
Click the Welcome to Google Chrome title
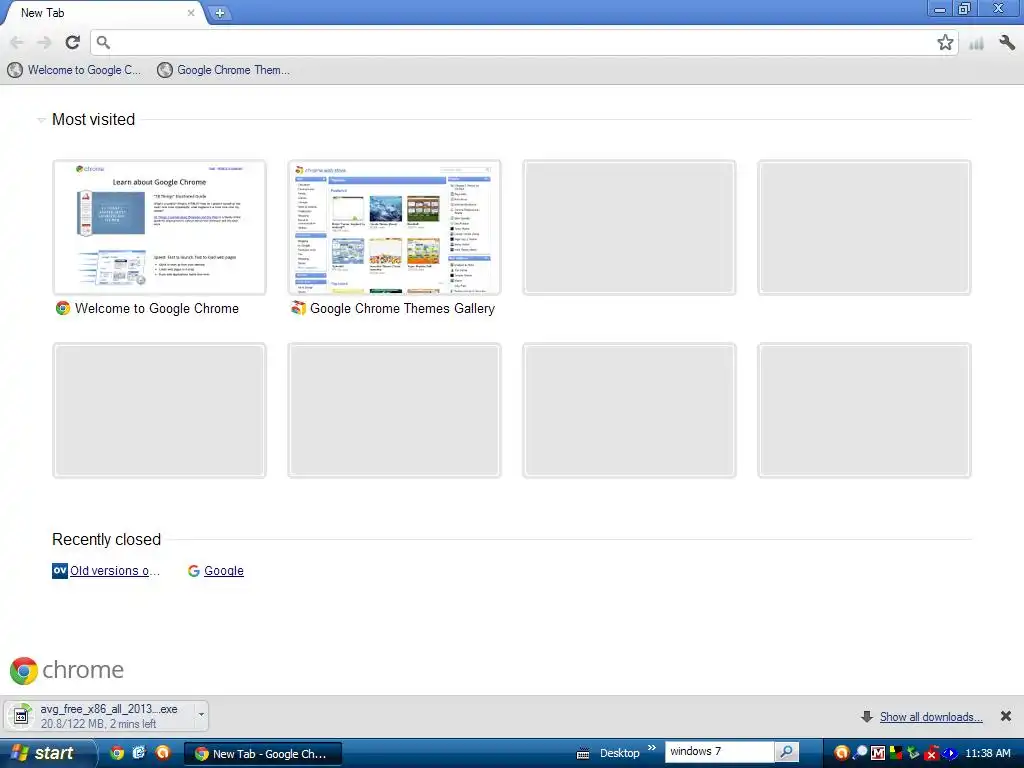157,308
